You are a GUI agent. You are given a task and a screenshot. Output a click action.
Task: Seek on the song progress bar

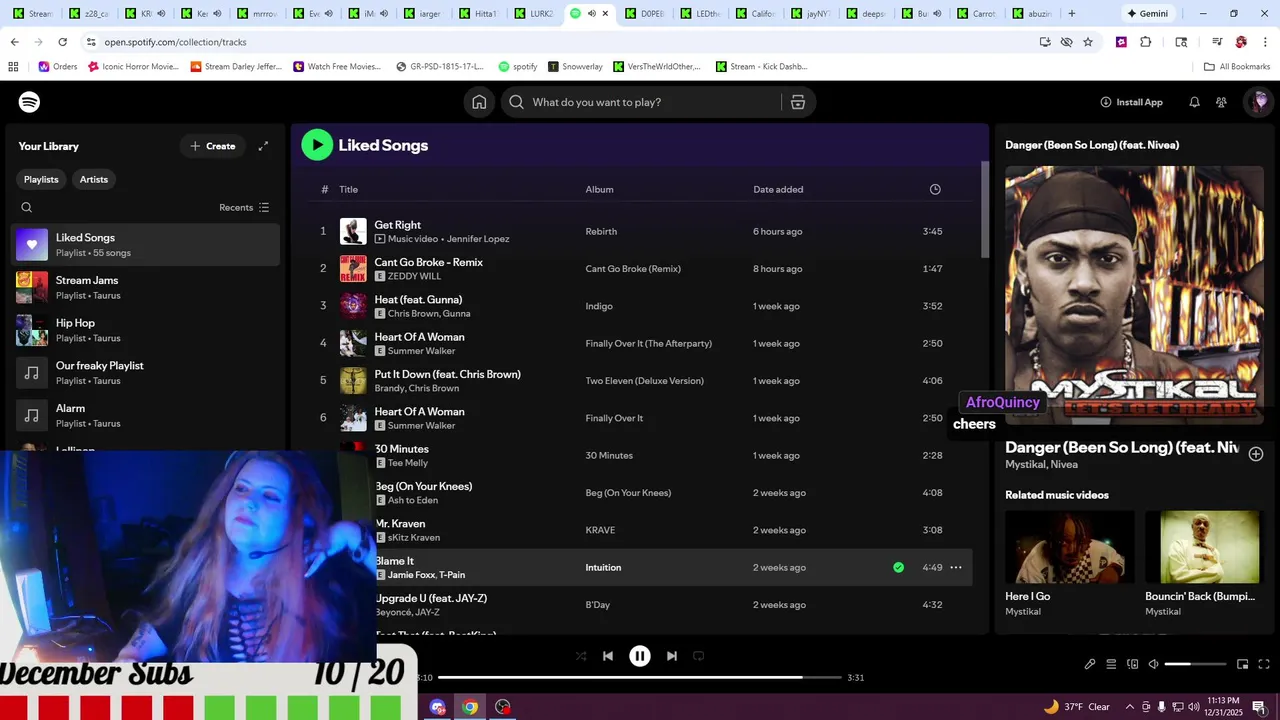click(x=640, y=678)
